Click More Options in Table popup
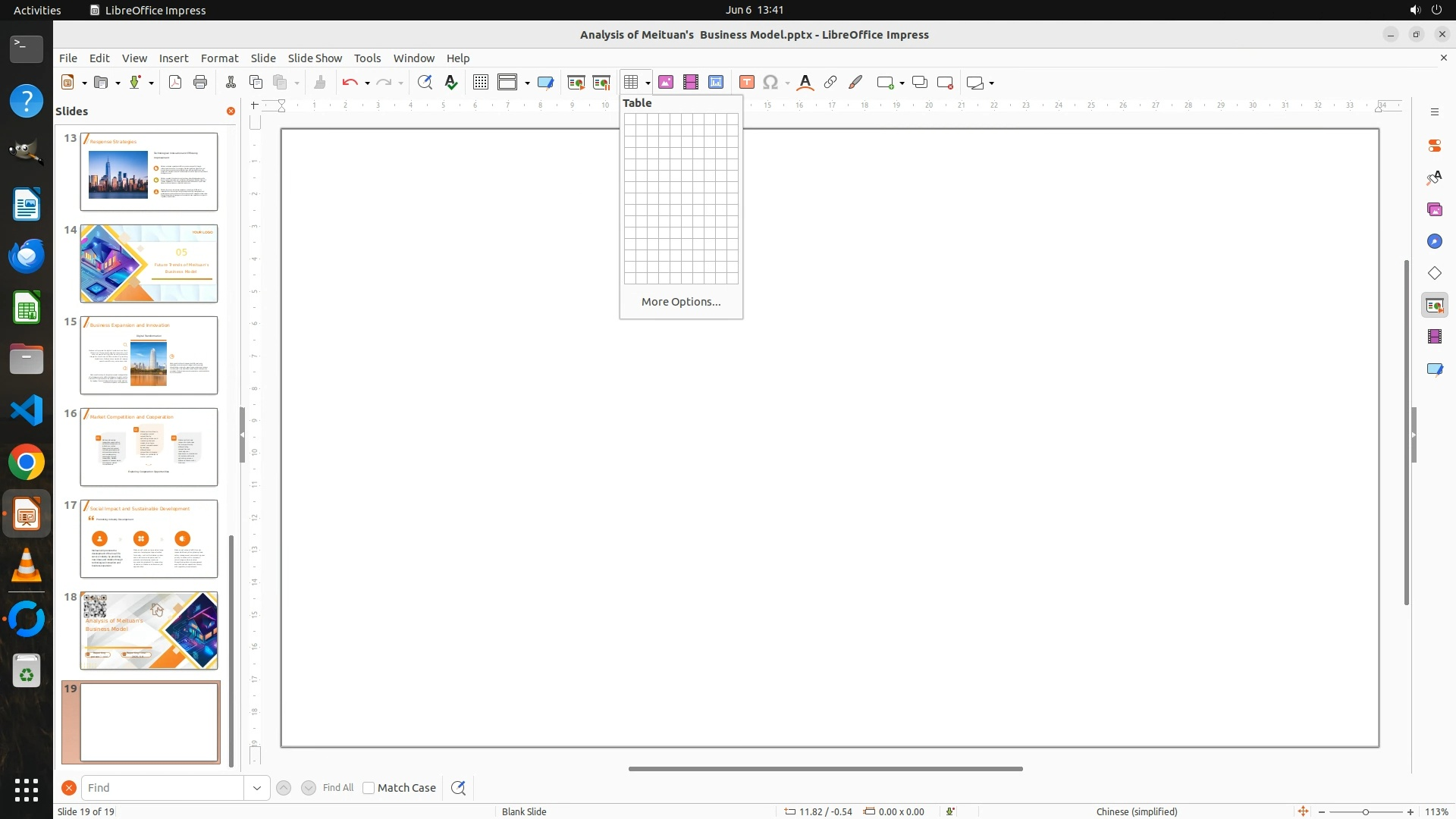 pyautogui.click(x=680, y=302)
